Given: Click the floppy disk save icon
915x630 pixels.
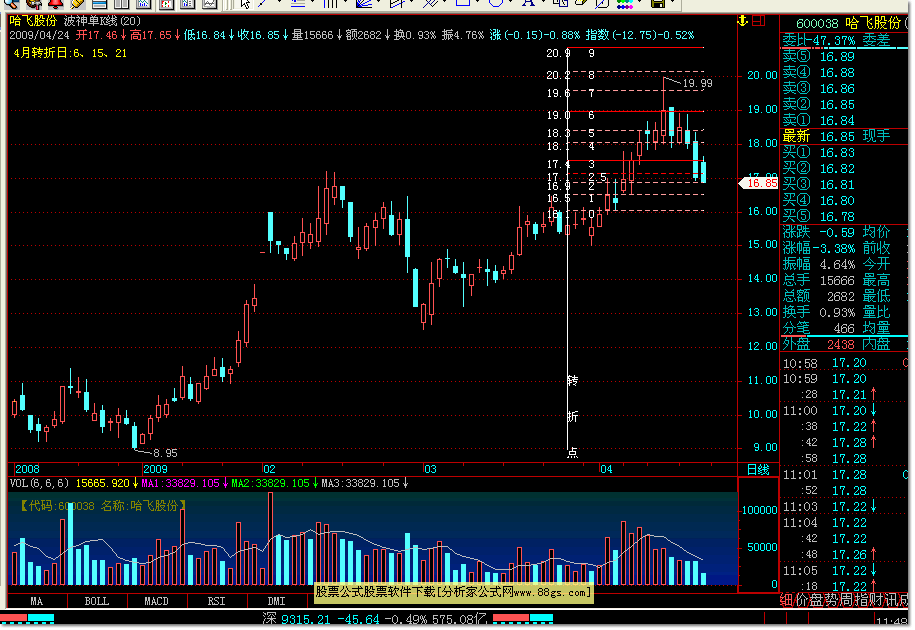Looking at the screenshot, I should tap(658, 4).
